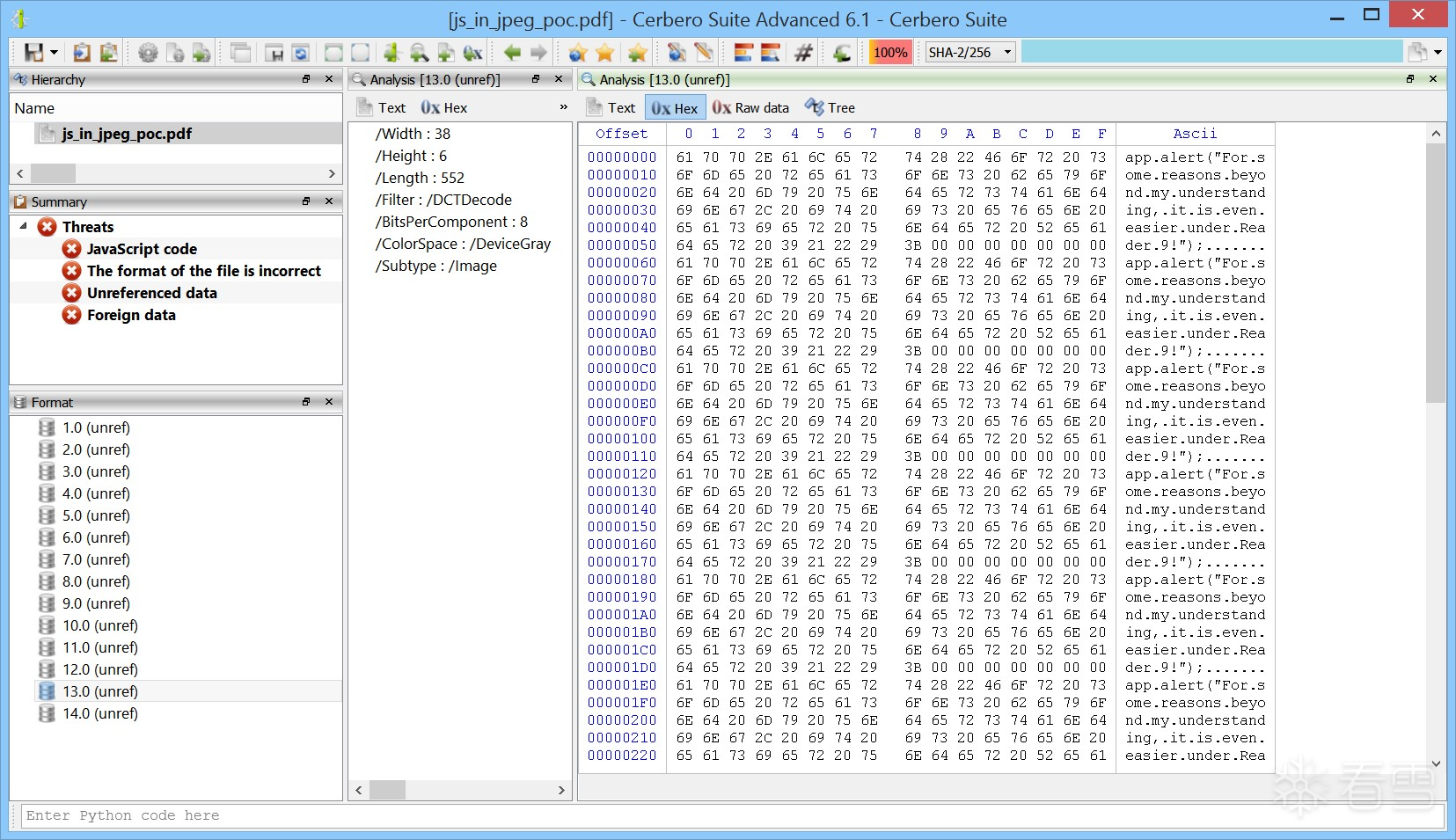Viewport: 1456px width, 840px height.
Task: Float the Hierarchy panel
Action: [306, 79]
